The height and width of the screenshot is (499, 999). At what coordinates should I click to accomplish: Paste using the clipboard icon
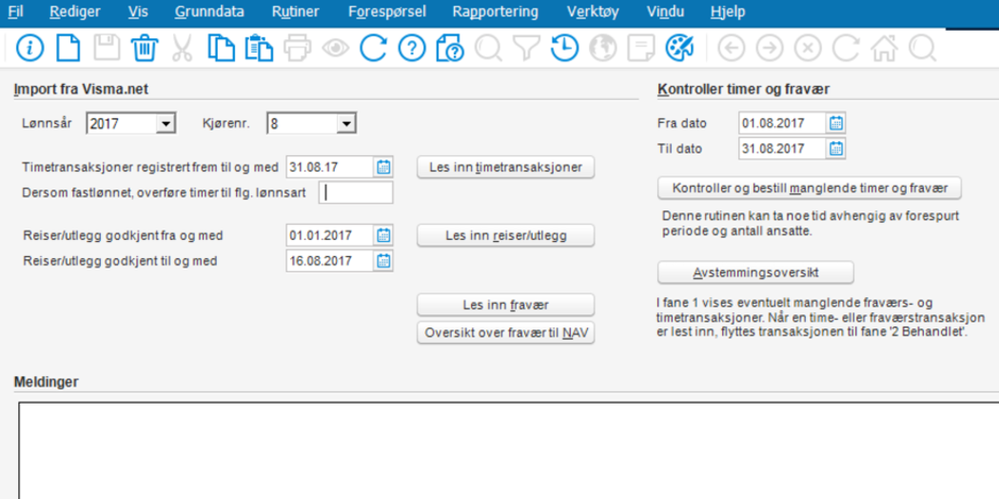259,48
